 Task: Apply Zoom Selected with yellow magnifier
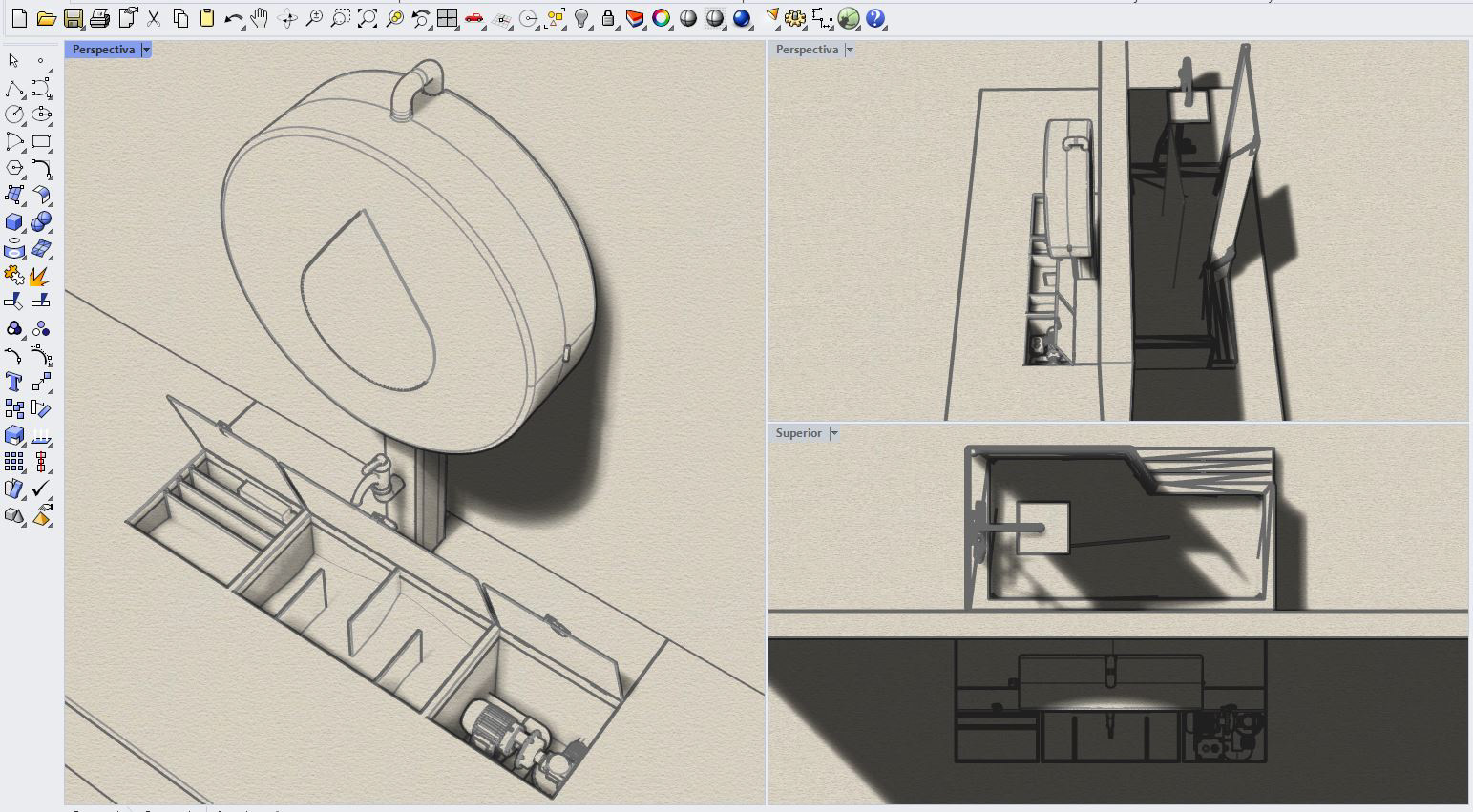point(394,18)
